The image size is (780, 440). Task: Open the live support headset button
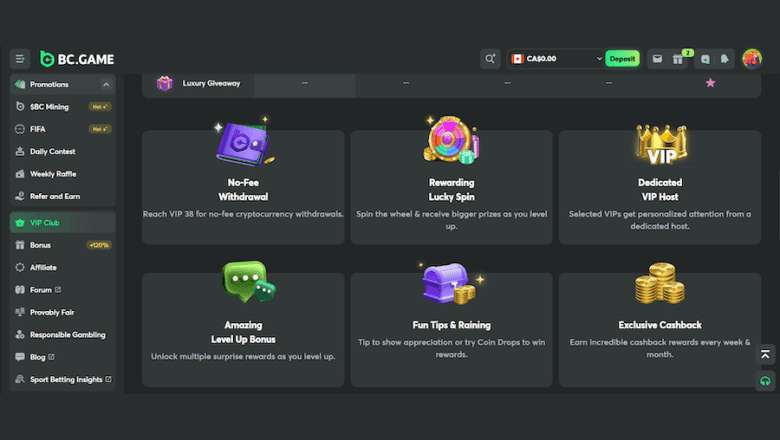[x=765, y=380]
